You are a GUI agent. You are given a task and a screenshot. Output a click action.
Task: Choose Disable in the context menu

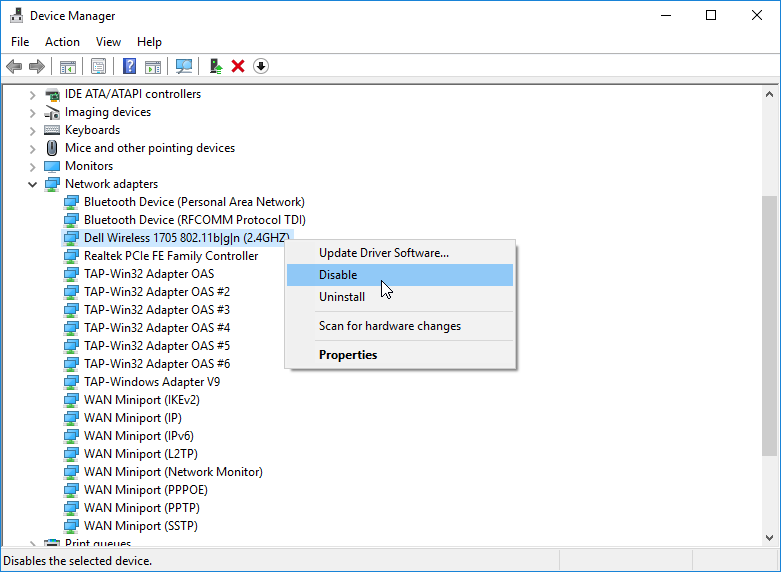[400, 275]
